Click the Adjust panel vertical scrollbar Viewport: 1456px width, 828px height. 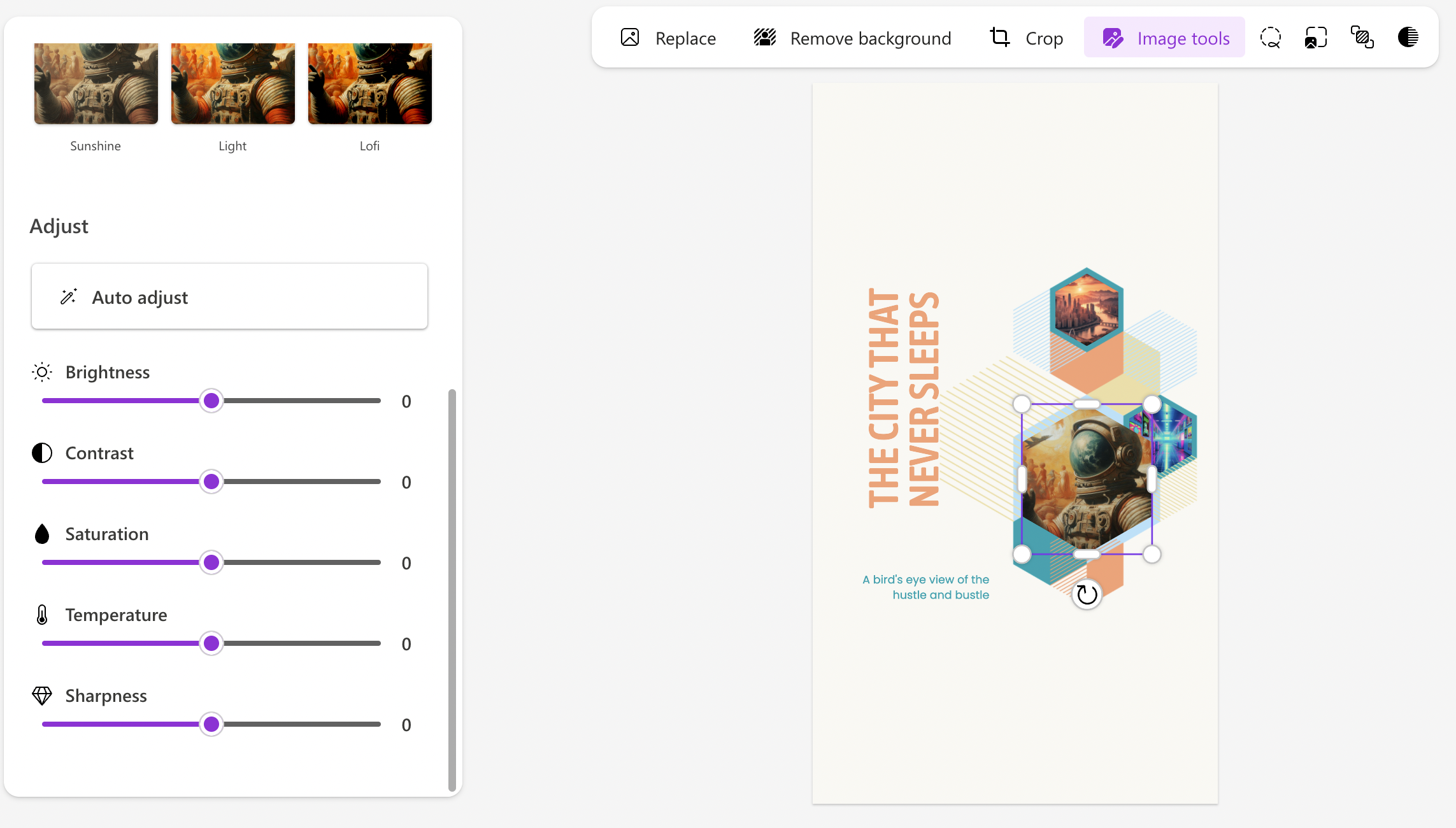click(452, 589)
